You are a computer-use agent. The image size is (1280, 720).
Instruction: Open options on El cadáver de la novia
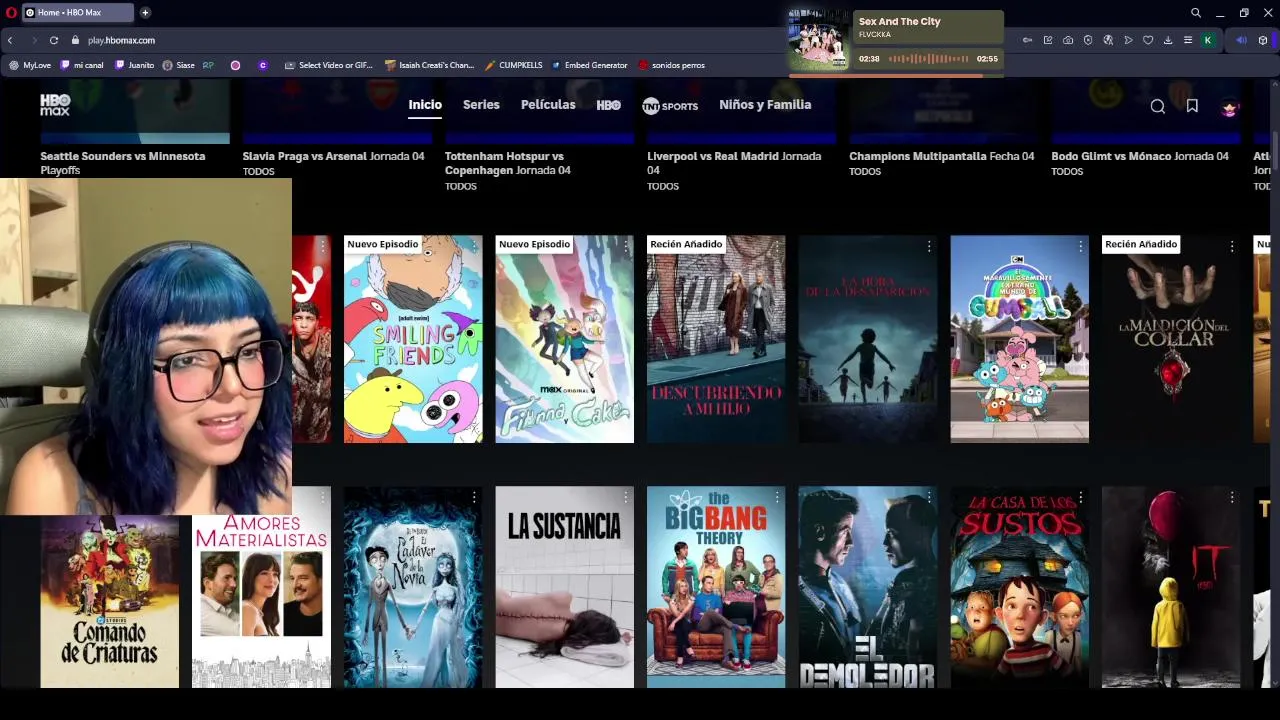474,497
